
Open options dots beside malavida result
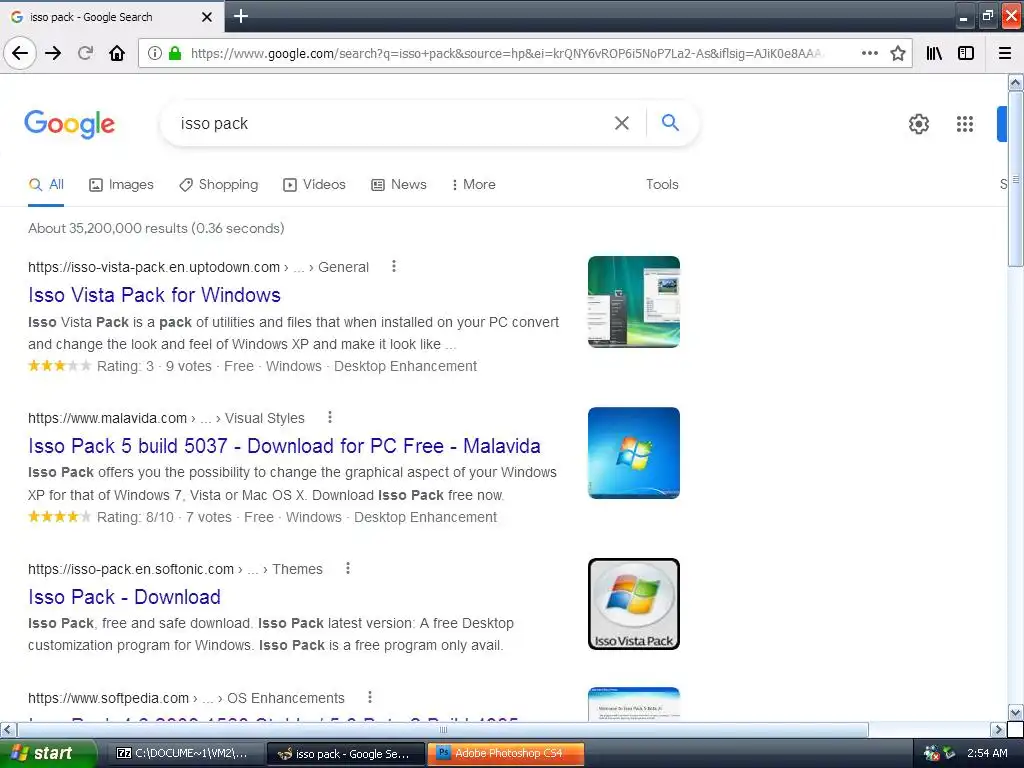(x=330, y=417)
